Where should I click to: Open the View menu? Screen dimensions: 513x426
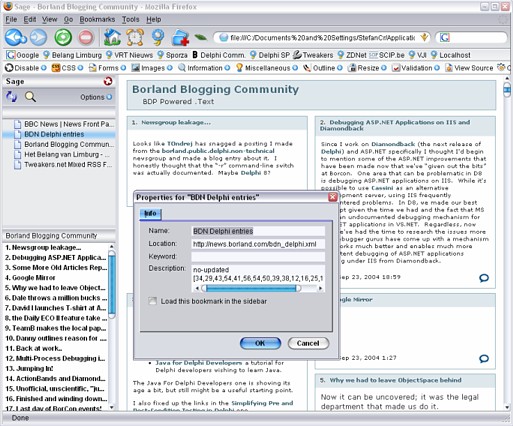[49, 19]
